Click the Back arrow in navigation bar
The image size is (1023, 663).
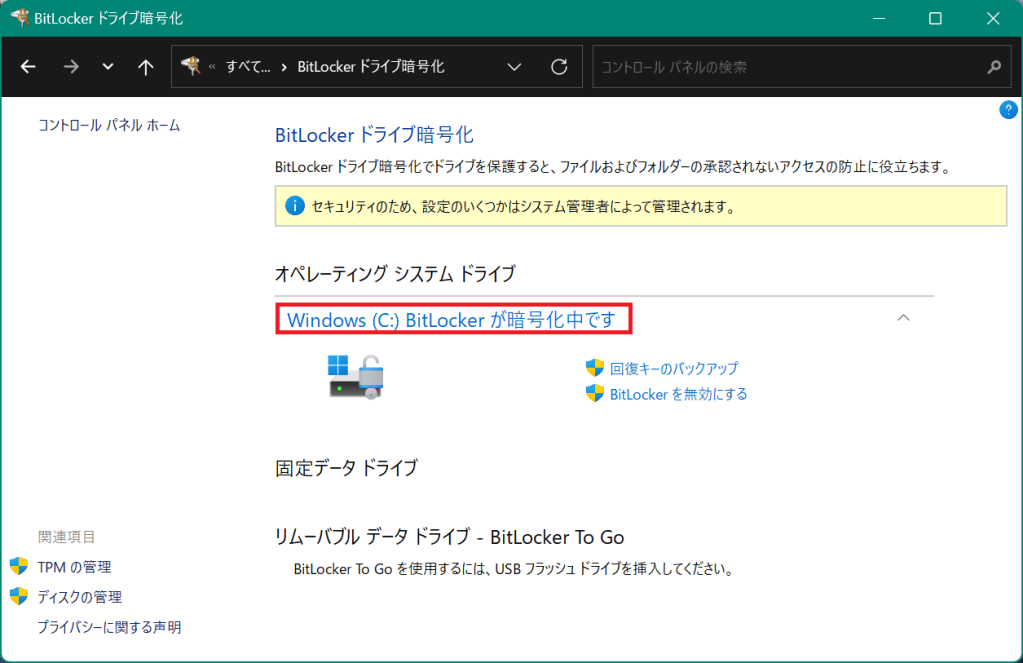(28, 67)
